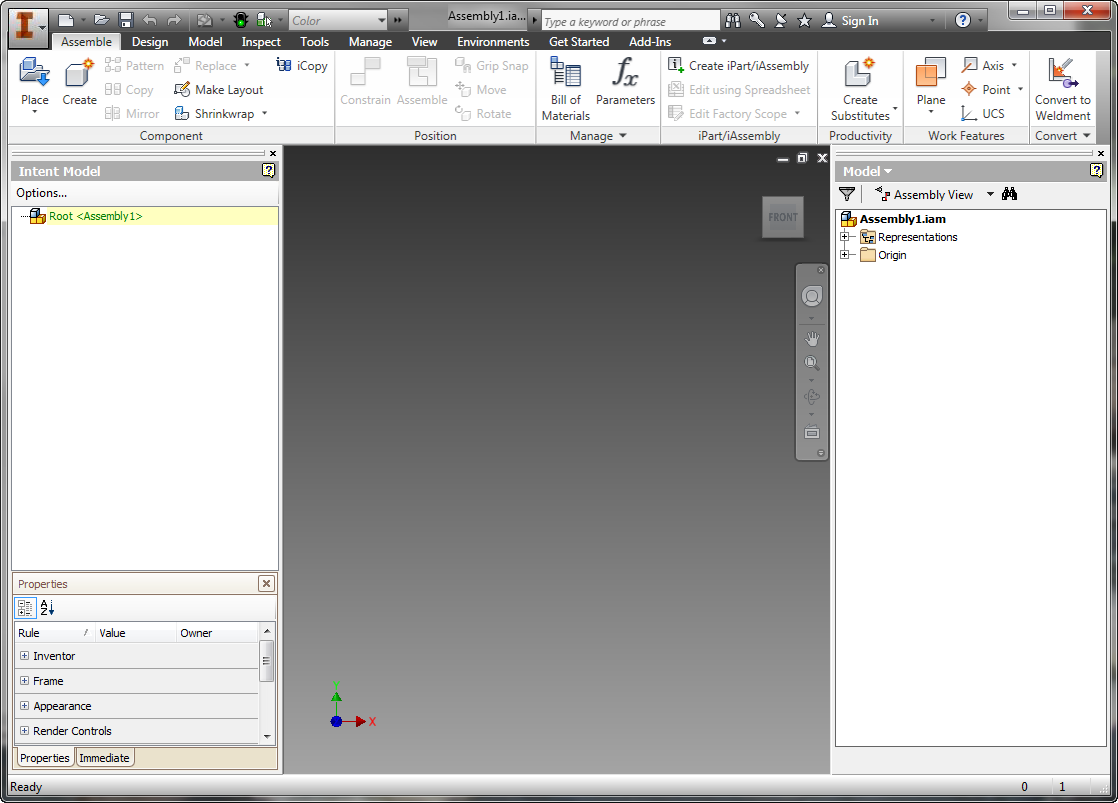Select the Pan hand tool in navigation bar

click(811, 339)
